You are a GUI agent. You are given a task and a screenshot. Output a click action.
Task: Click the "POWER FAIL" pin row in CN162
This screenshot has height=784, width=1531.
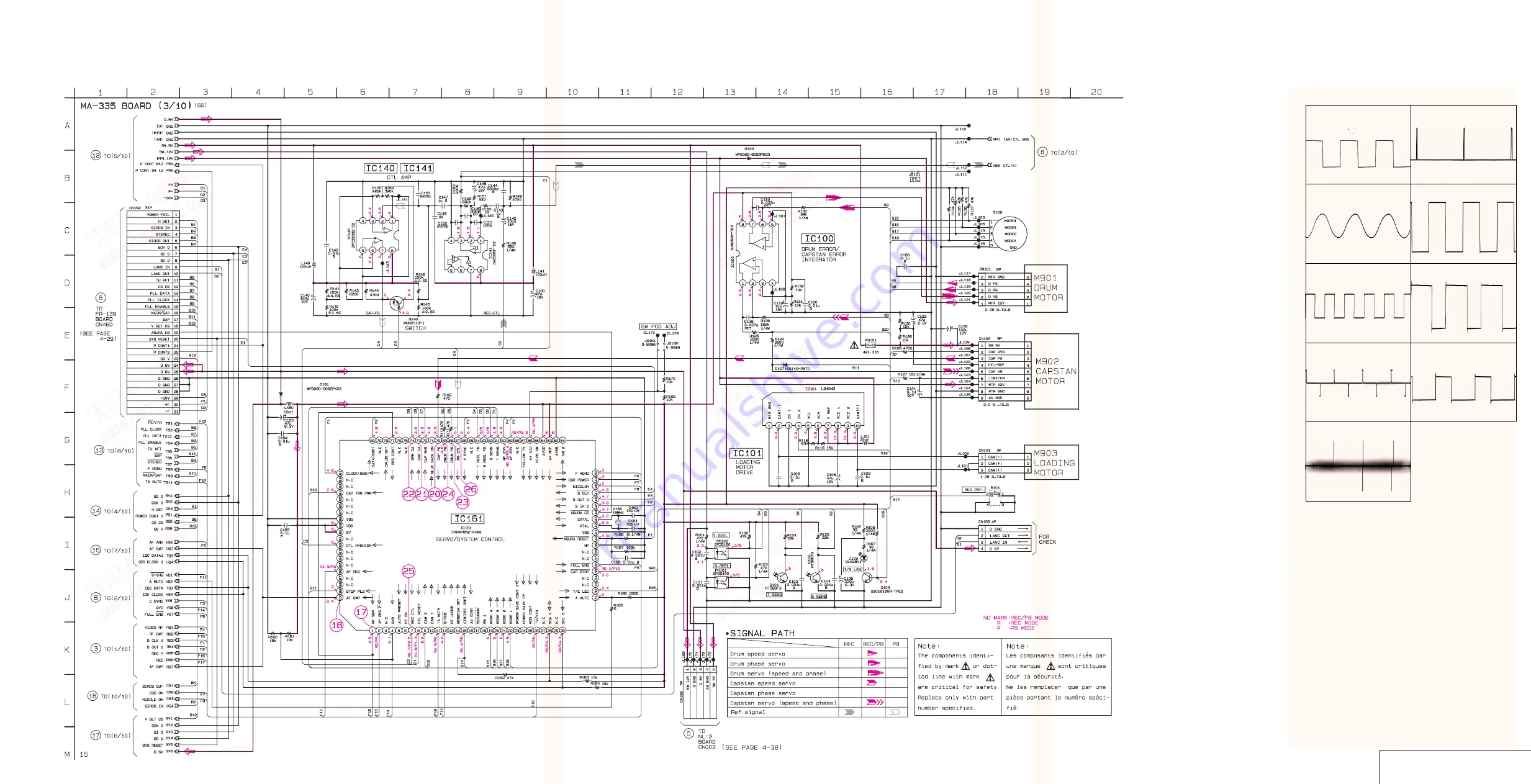point(153,215)
